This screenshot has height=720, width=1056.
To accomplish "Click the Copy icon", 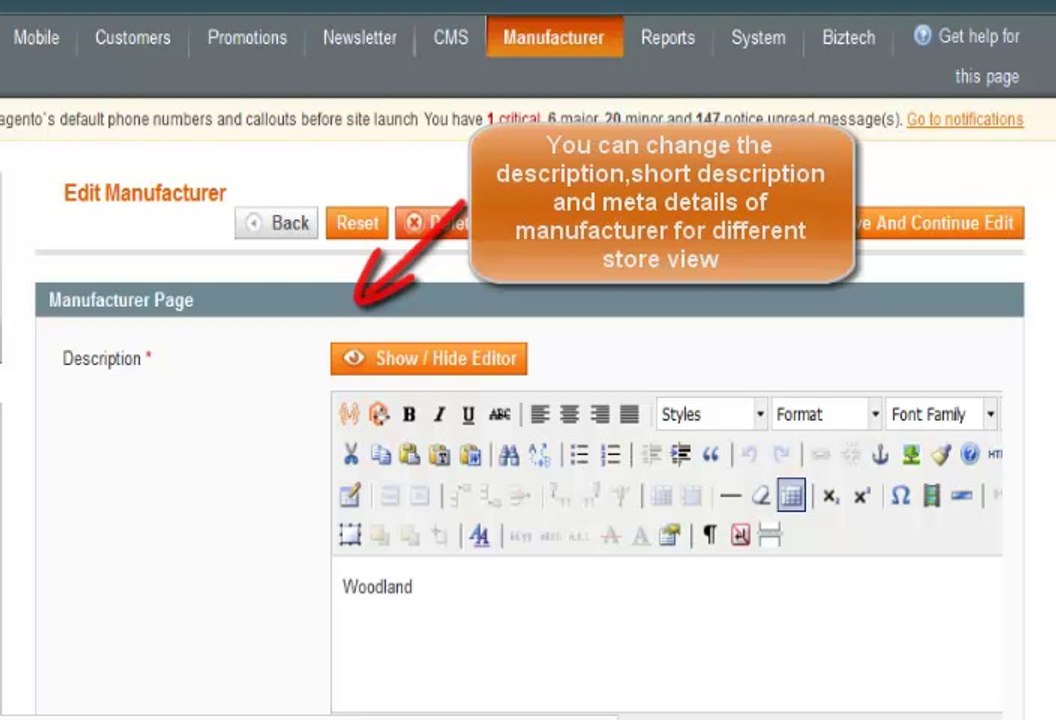I will click(x=381, y=455).
